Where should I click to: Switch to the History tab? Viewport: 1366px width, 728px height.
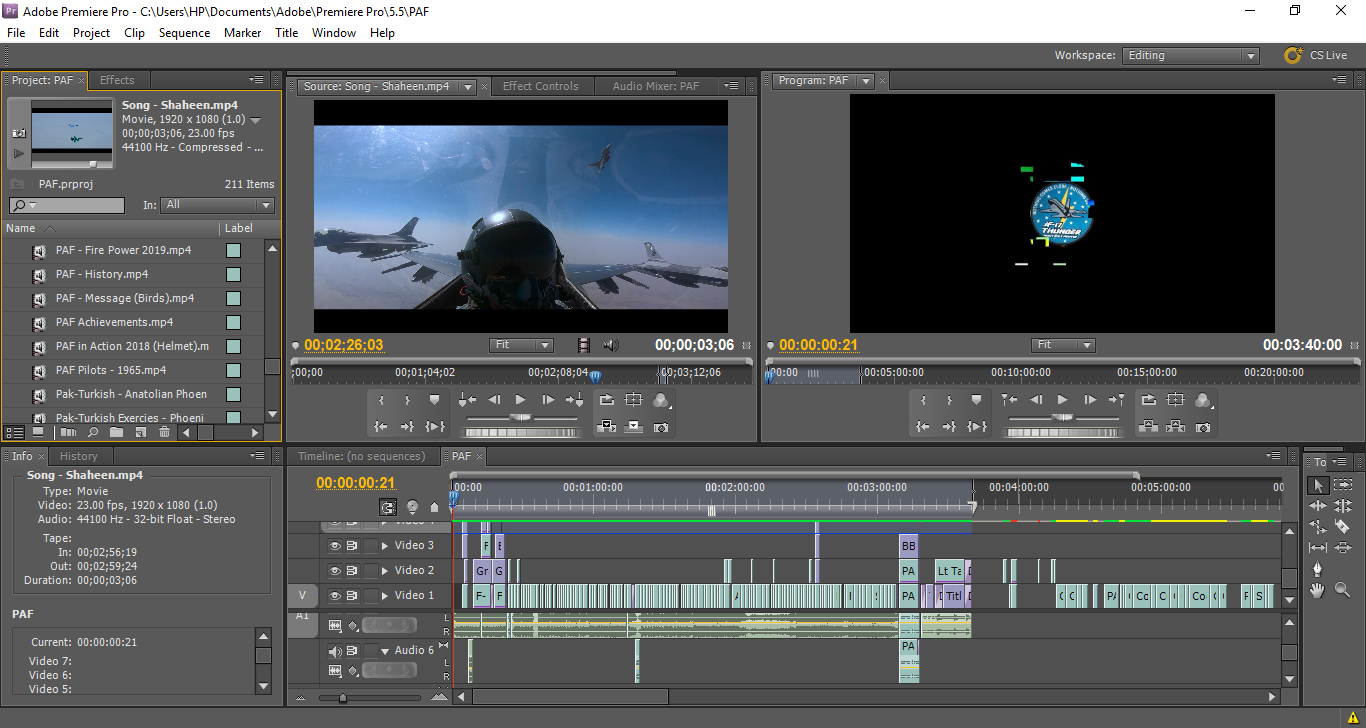79,456
